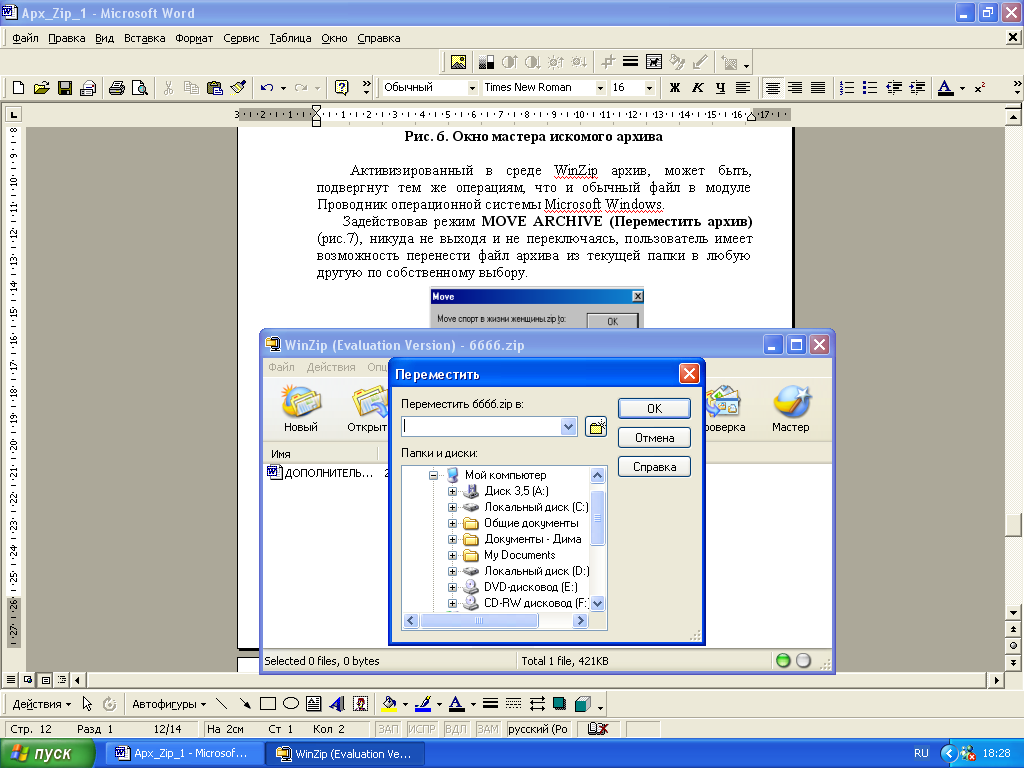Screen dimensions: 1024x768
Task: Expand the Локальный диск (C:) node
Action: (452, 507)
